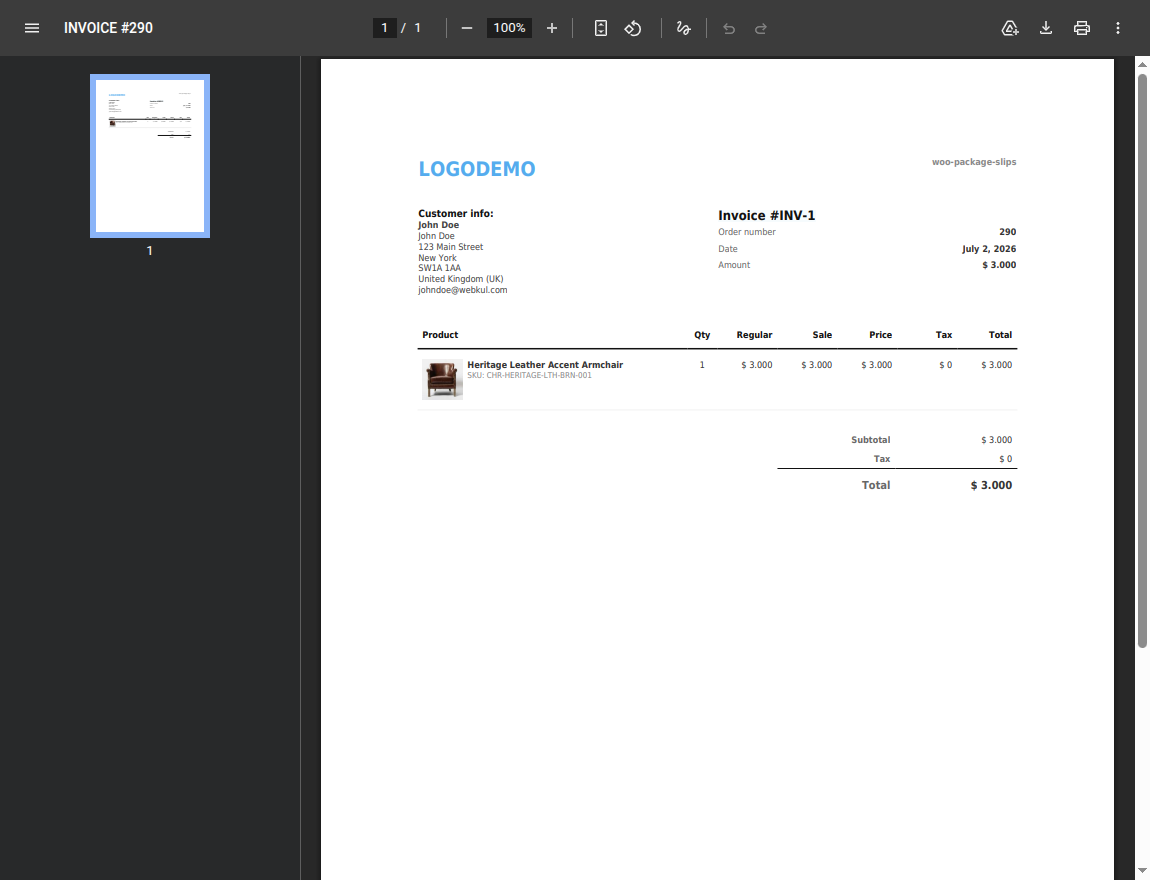Image resolution: width=1150 pixels, height=880 pixels.
Task: Click the current page number field
Action: 384,28
